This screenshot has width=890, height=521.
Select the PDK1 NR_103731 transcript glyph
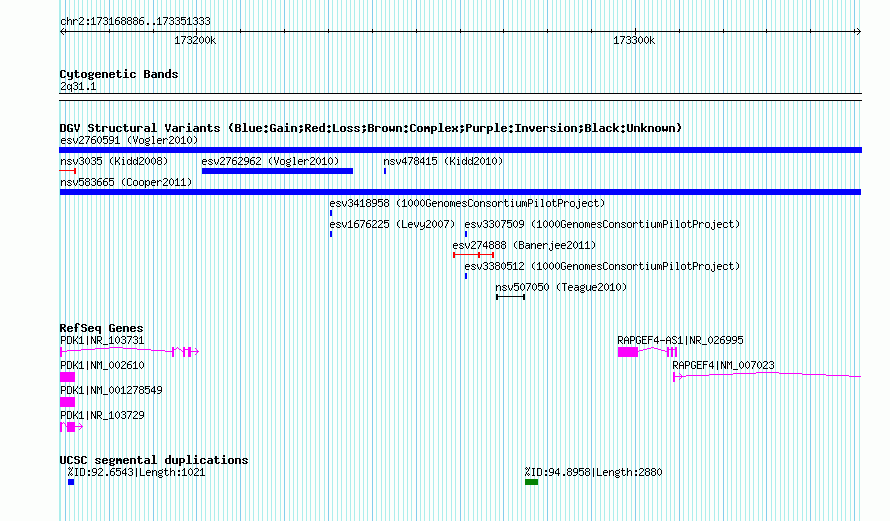pyautogui.click(x=129, y=352)
